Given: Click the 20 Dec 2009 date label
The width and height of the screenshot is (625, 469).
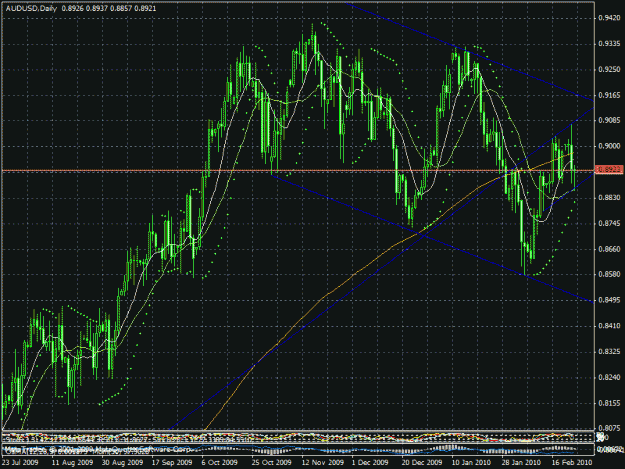Looking at the screenshot, I should (422, 462).
